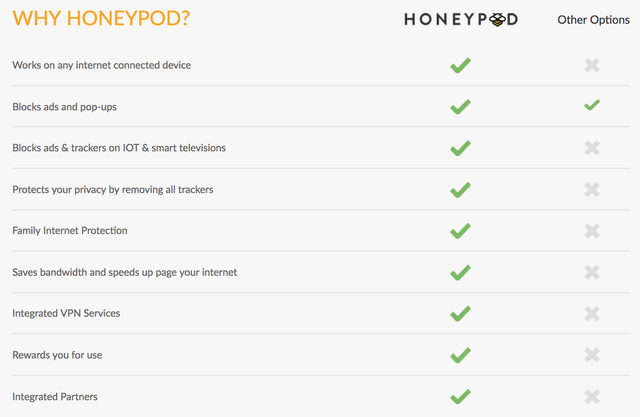This screenshot has width=640, height=417.
Task: Click Other Options green check for blocking ads
Action: [x=592, y=105]
